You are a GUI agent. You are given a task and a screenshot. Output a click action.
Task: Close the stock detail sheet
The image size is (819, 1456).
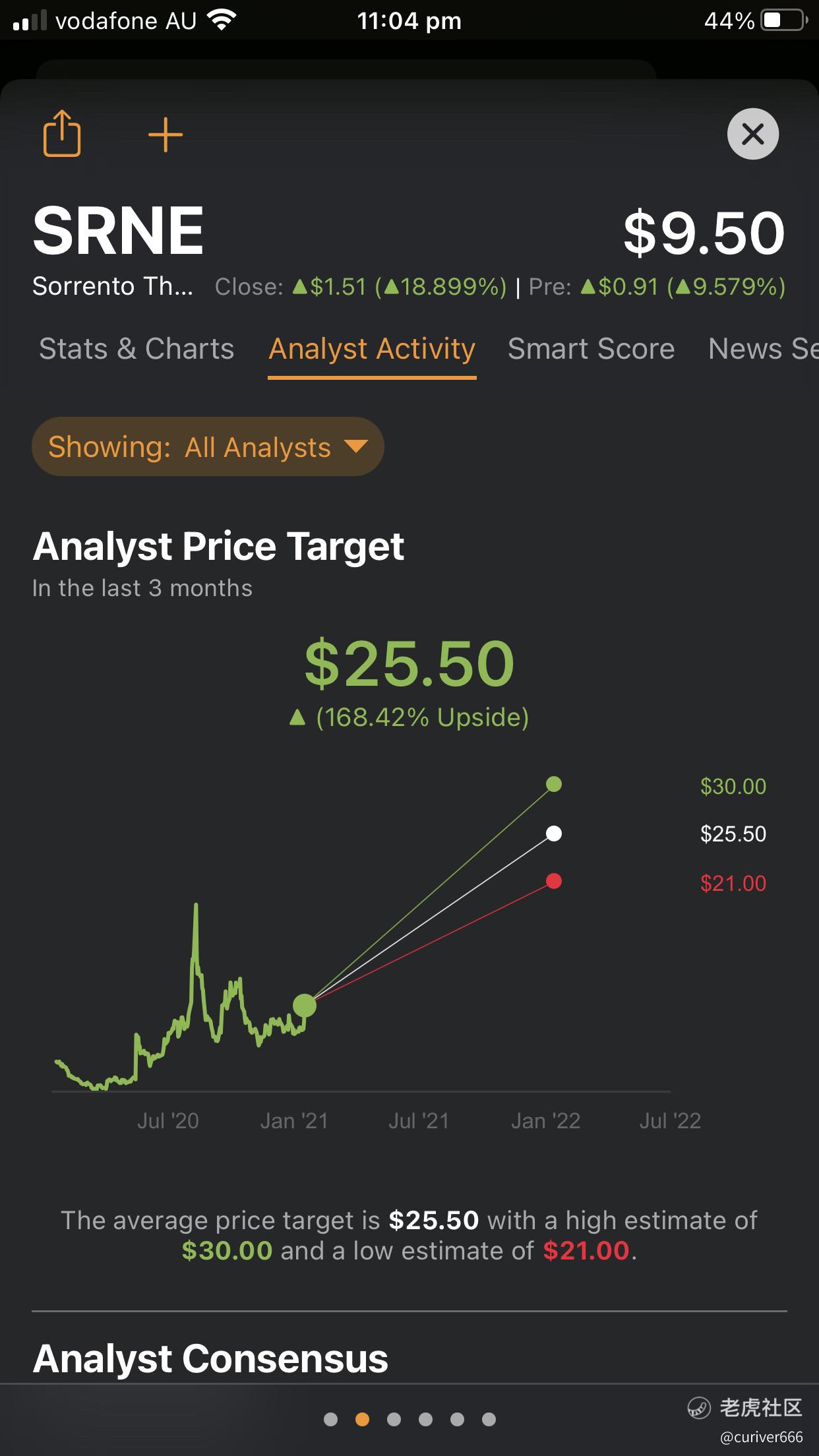pyautogui.click(x=753, y=134)
